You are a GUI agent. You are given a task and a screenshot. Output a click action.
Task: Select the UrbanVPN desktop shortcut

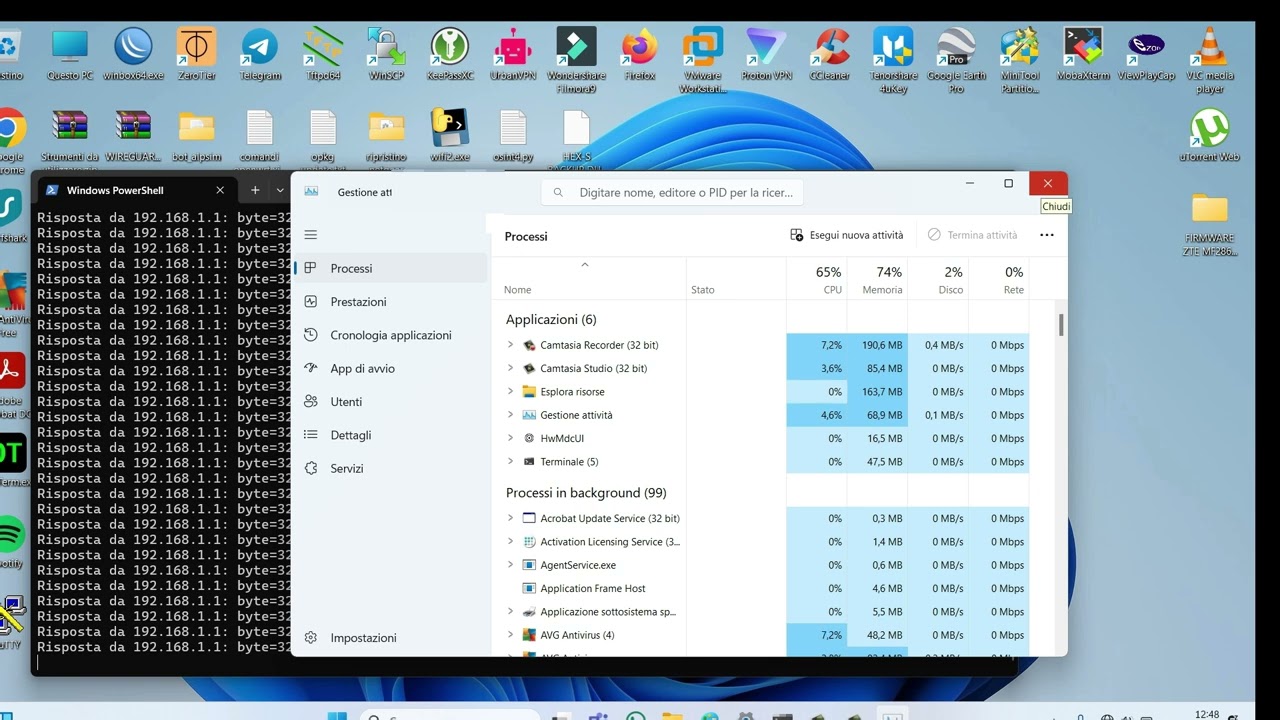point(513,55)
